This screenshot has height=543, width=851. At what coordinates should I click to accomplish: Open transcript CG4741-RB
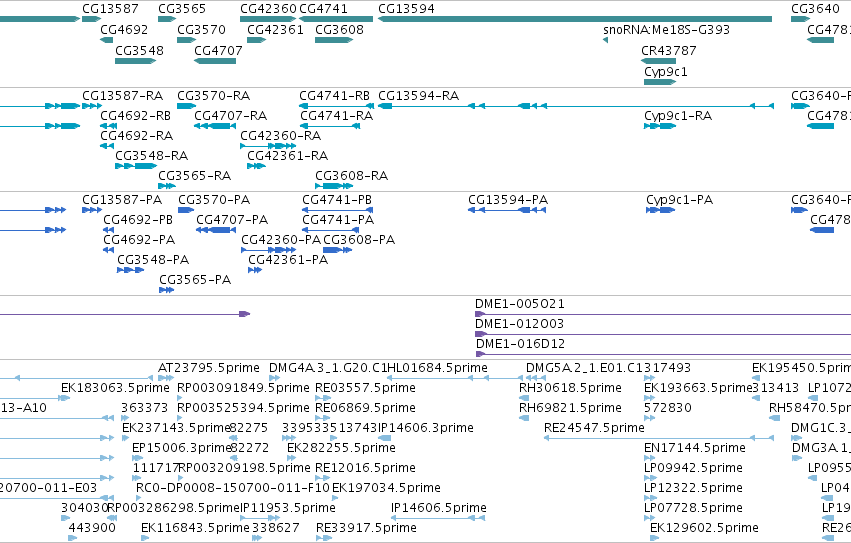pyautogui.click(x=334, y=96)
